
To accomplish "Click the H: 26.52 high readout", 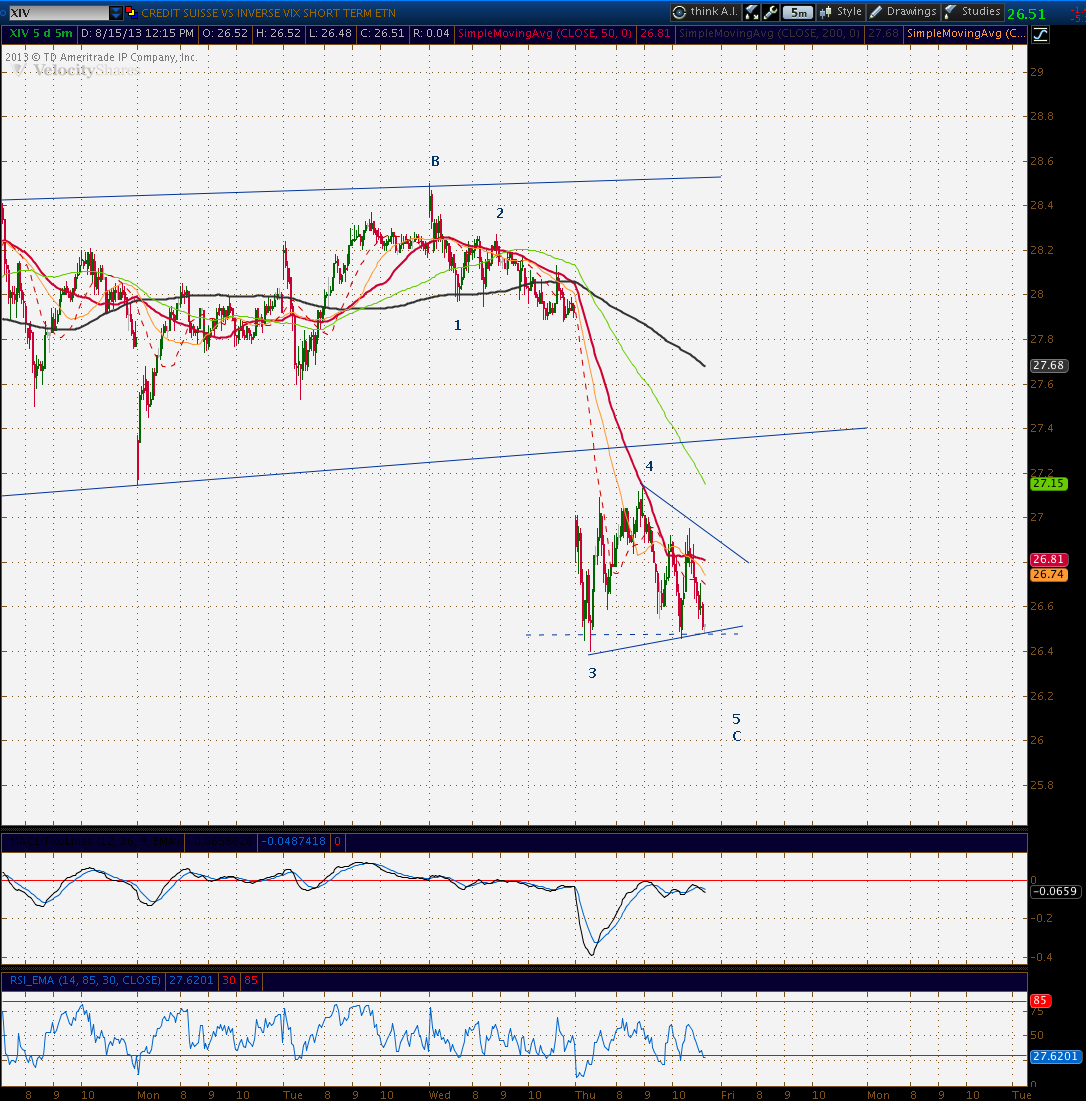I will (279, 33).
